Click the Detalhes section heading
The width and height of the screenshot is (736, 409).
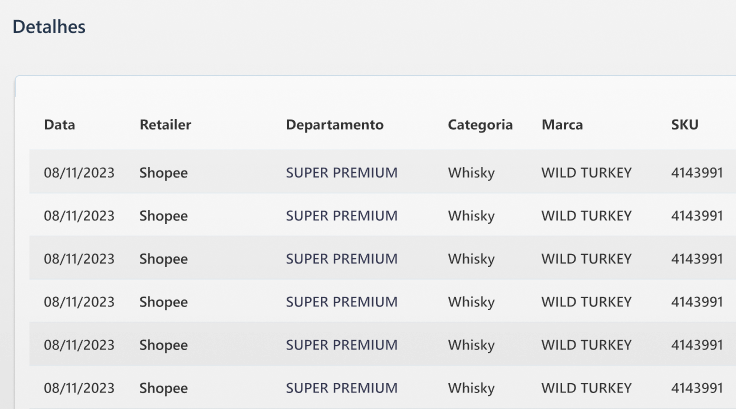pyautogui.click(x=49, y=27)
